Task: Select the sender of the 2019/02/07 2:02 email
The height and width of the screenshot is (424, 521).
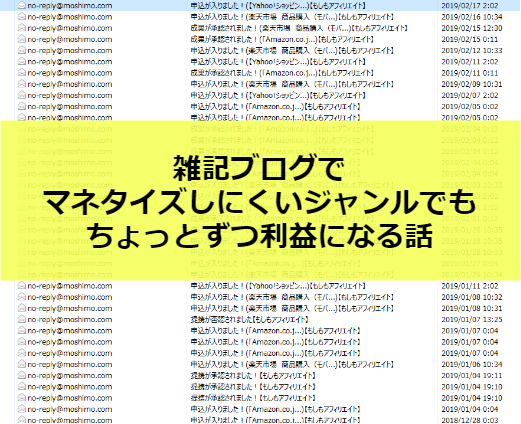Action: 70,95
